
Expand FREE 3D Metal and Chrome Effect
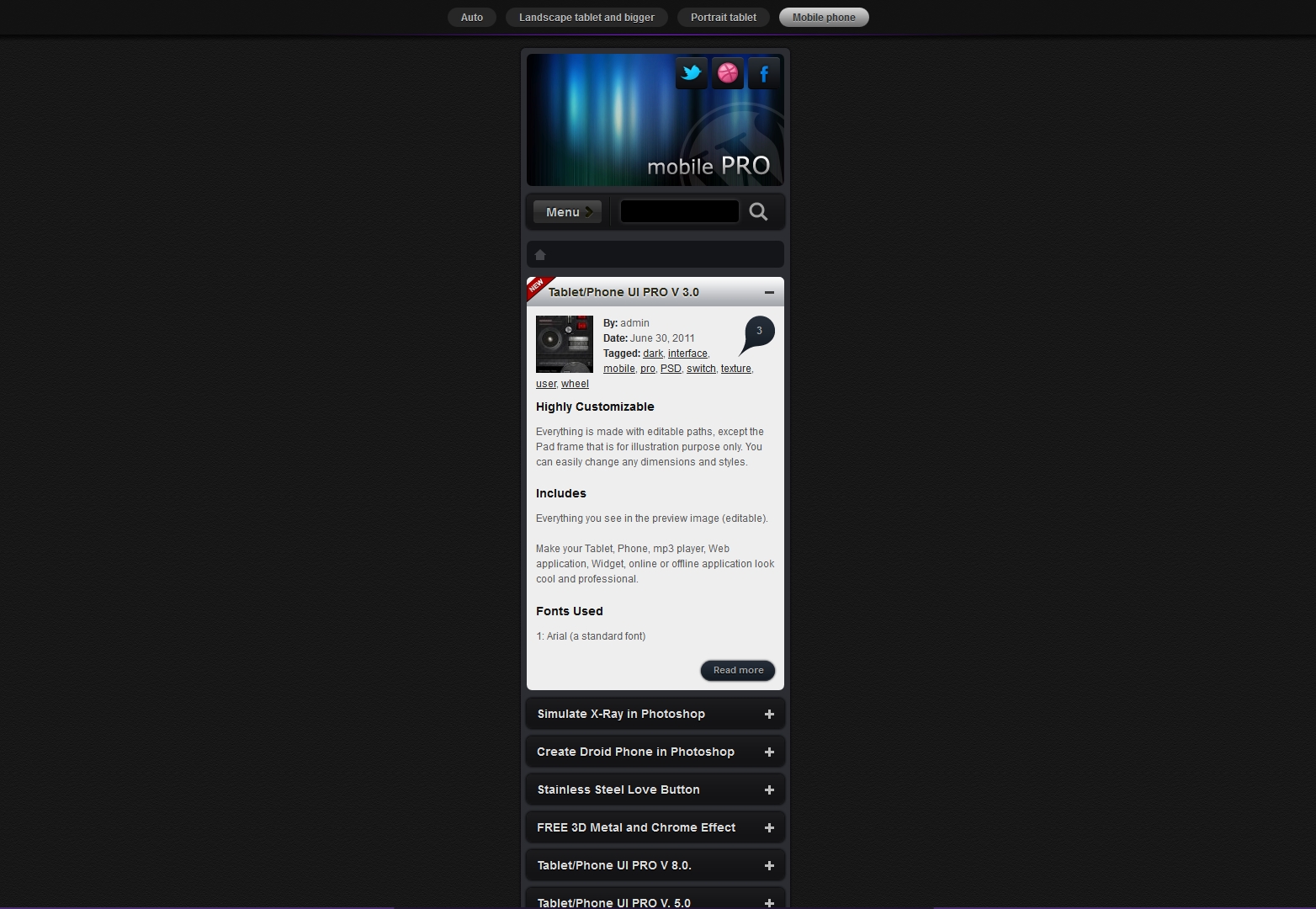[769, 828]
